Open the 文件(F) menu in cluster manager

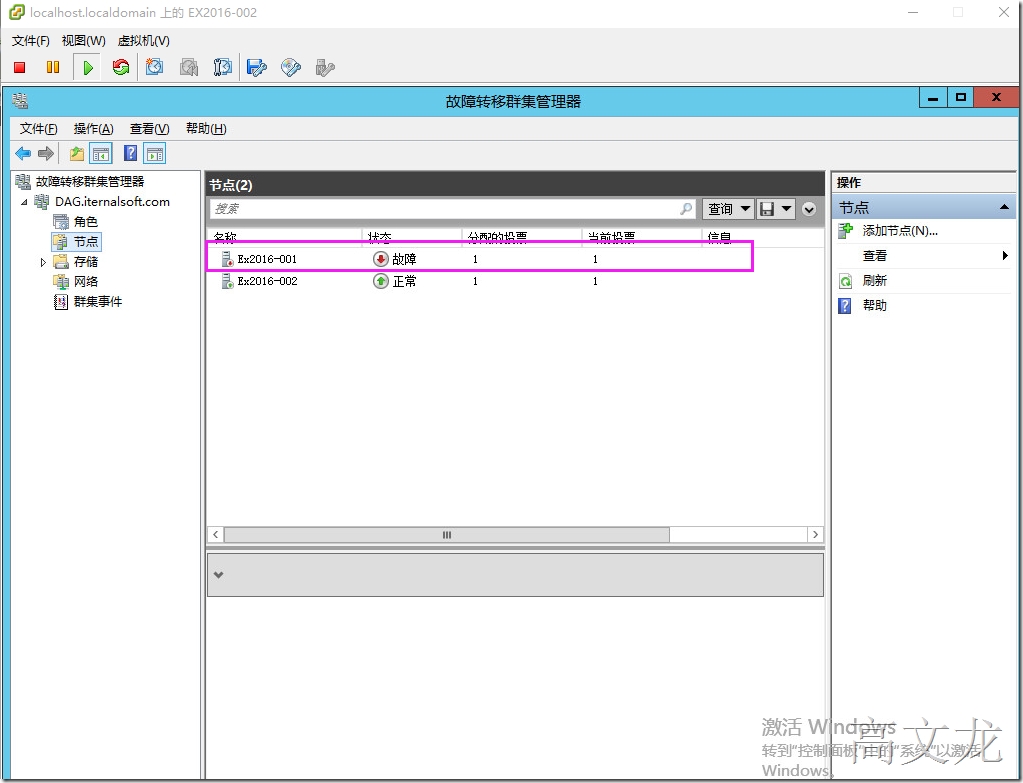click(x=38, y=129)
